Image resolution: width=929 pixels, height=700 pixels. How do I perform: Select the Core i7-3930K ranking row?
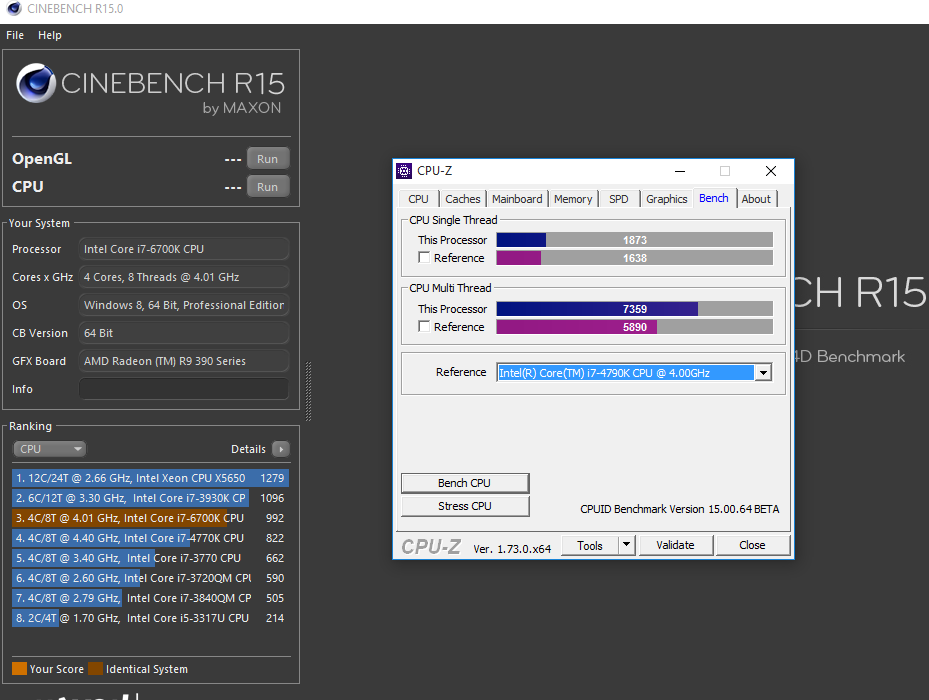tap(150, 498)
